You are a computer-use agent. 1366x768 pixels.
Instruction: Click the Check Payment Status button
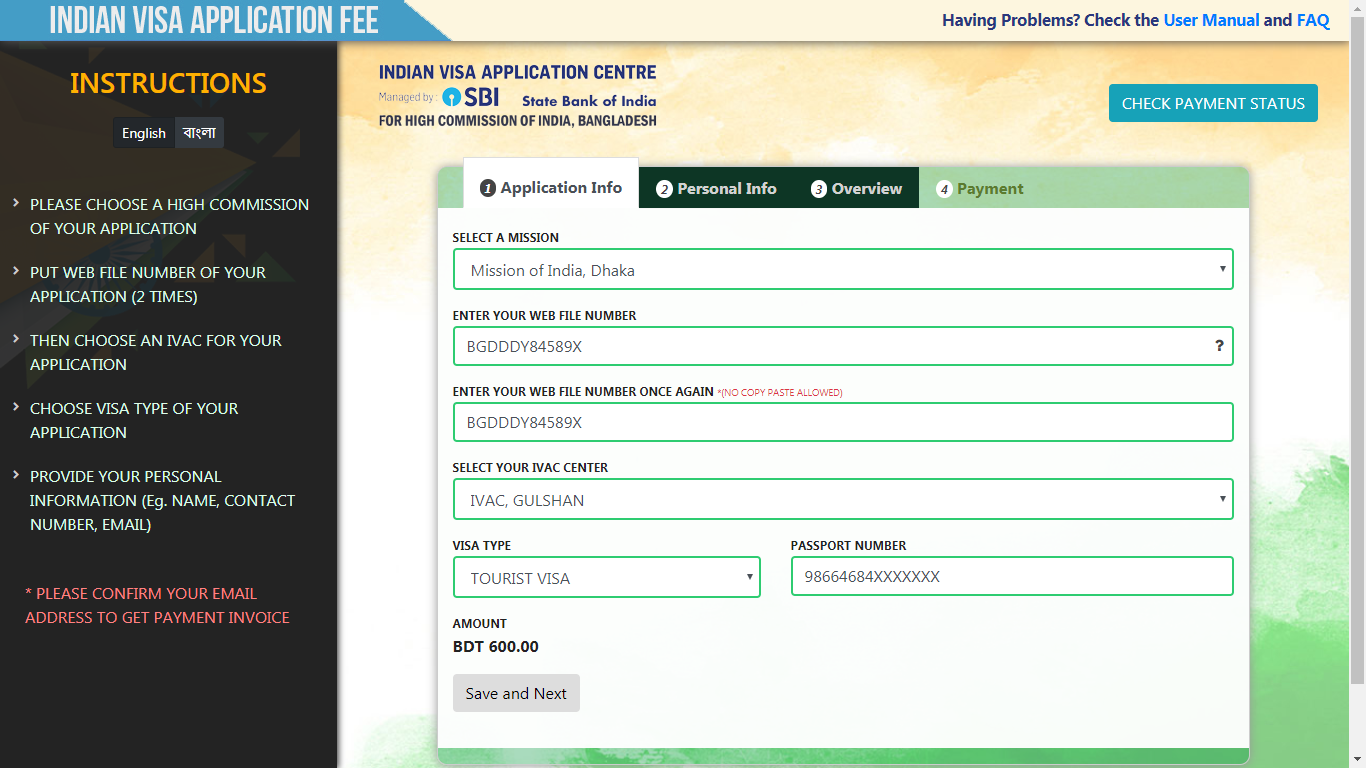pyautogui.click(x=1213, y=103)
